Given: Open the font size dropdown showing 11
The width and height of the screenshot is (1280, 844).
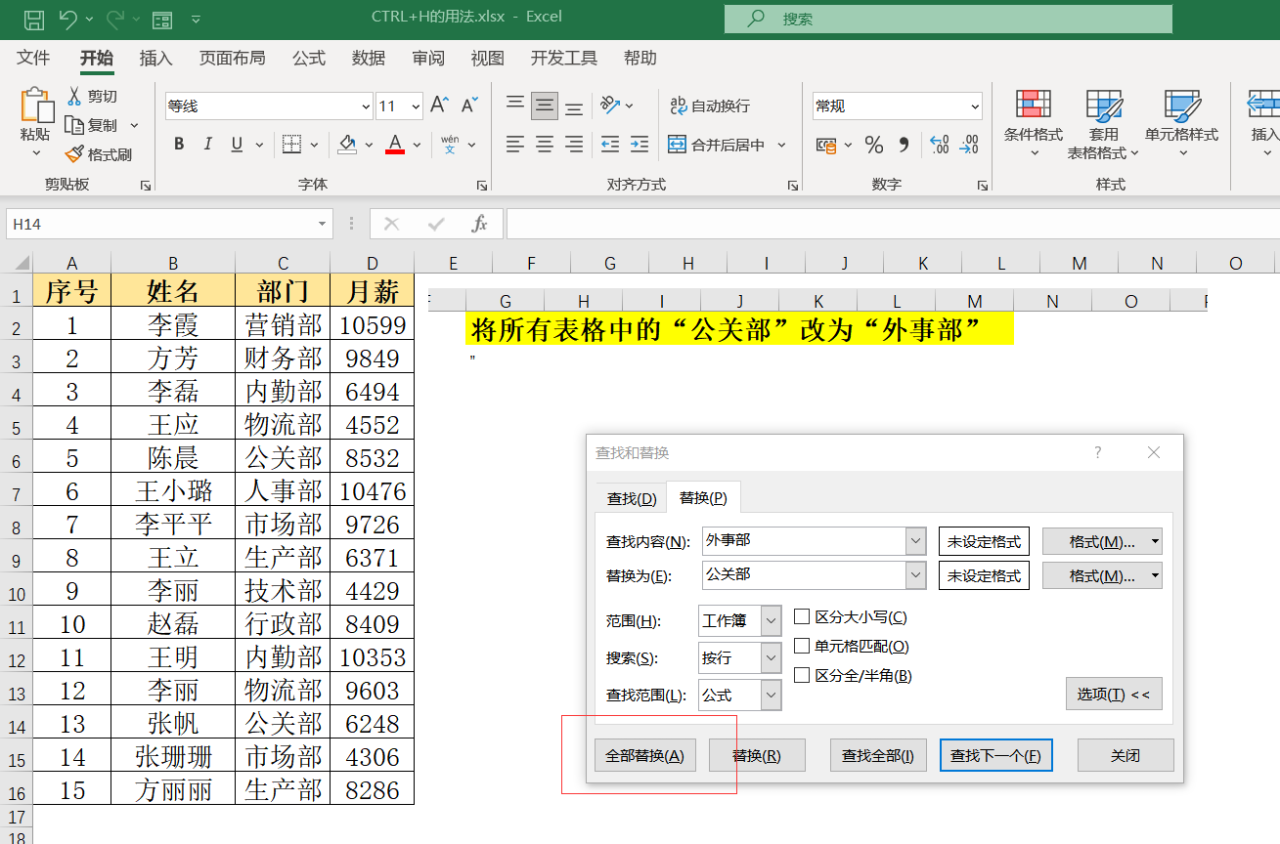Looking at the screenshot, I should [416, 106].
